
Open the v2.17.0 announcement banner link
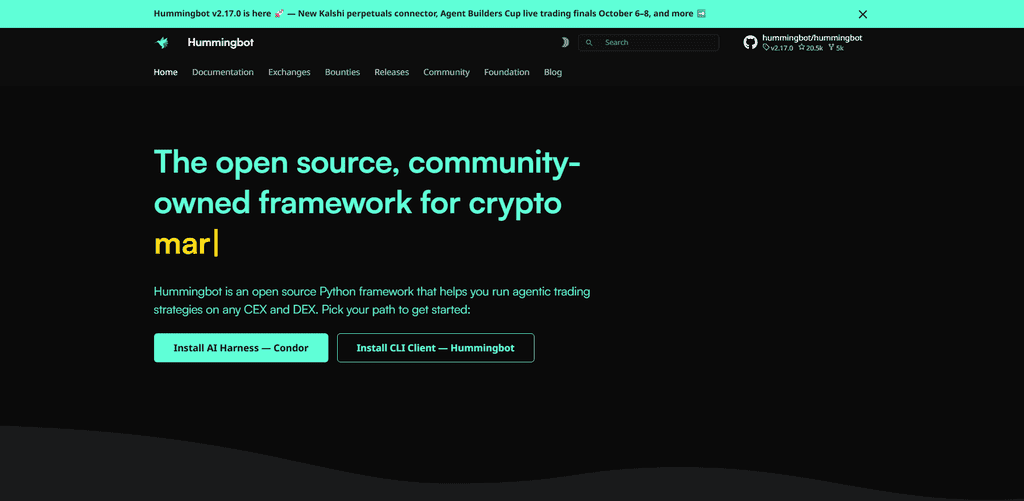coord(430,14)
